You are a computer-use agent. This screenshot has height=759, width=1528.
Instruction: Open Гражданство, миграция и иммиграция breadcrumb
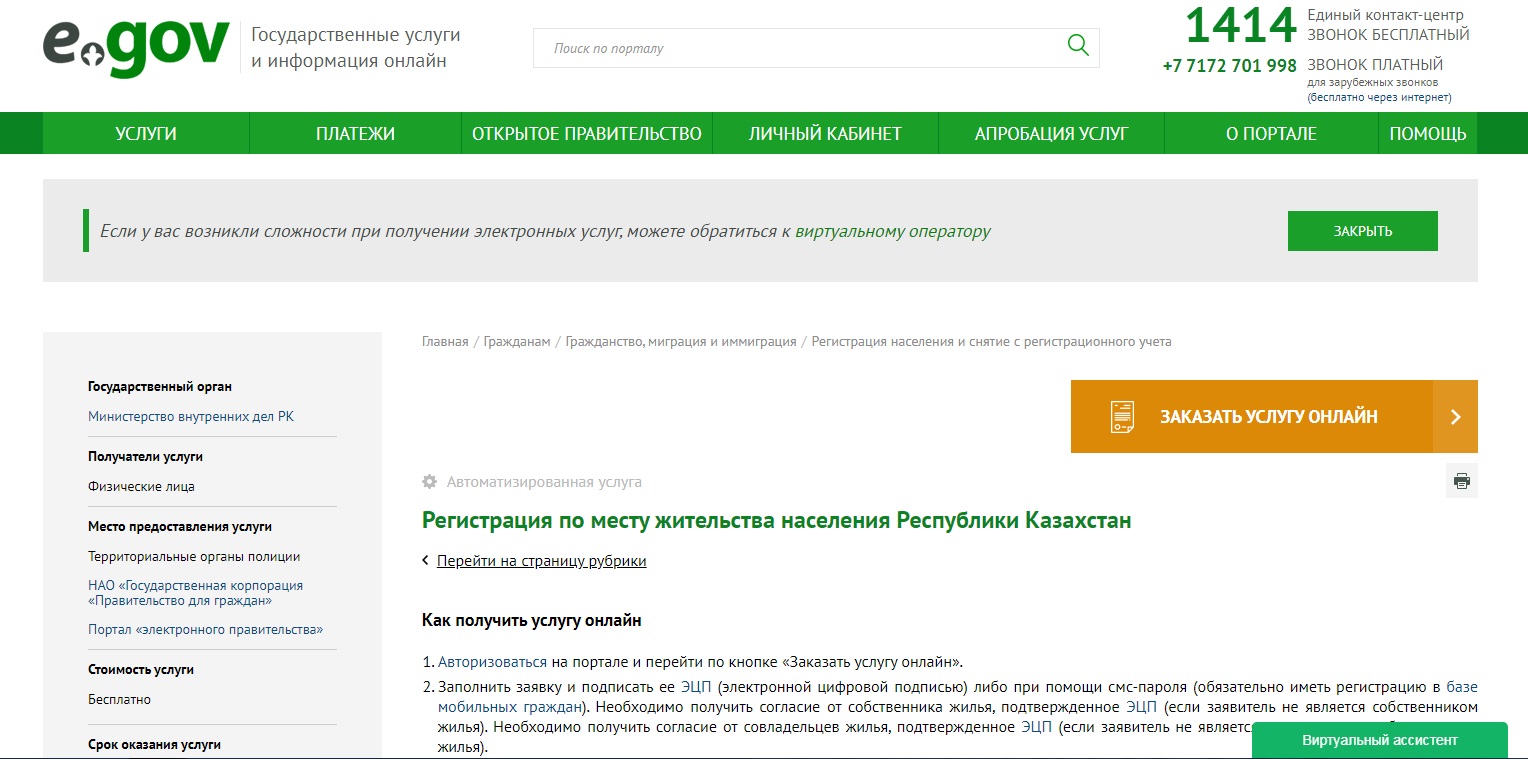point(681,342)
